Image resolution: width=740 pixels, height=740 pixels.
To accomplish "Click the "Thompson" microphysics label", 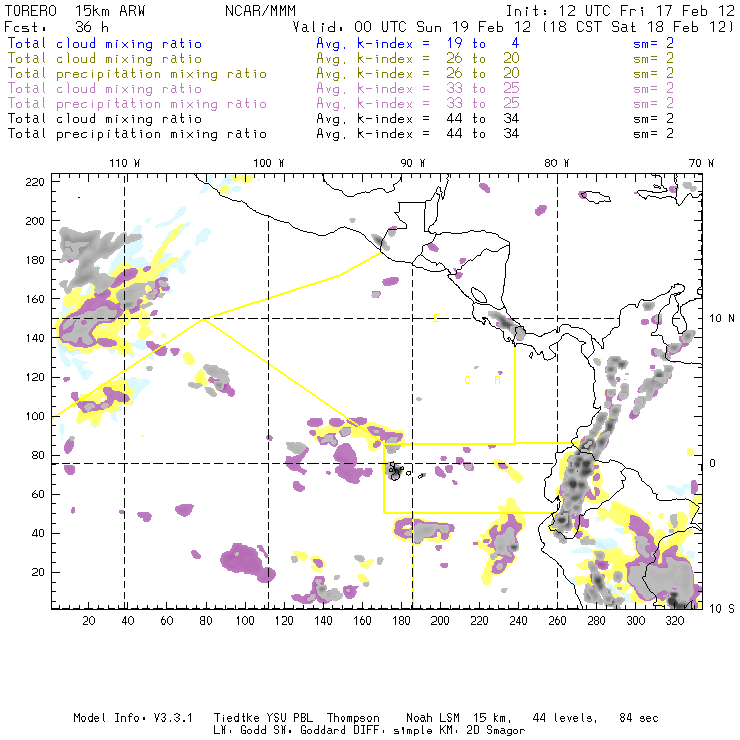I will pyautogui.click(x=353, y=718).
